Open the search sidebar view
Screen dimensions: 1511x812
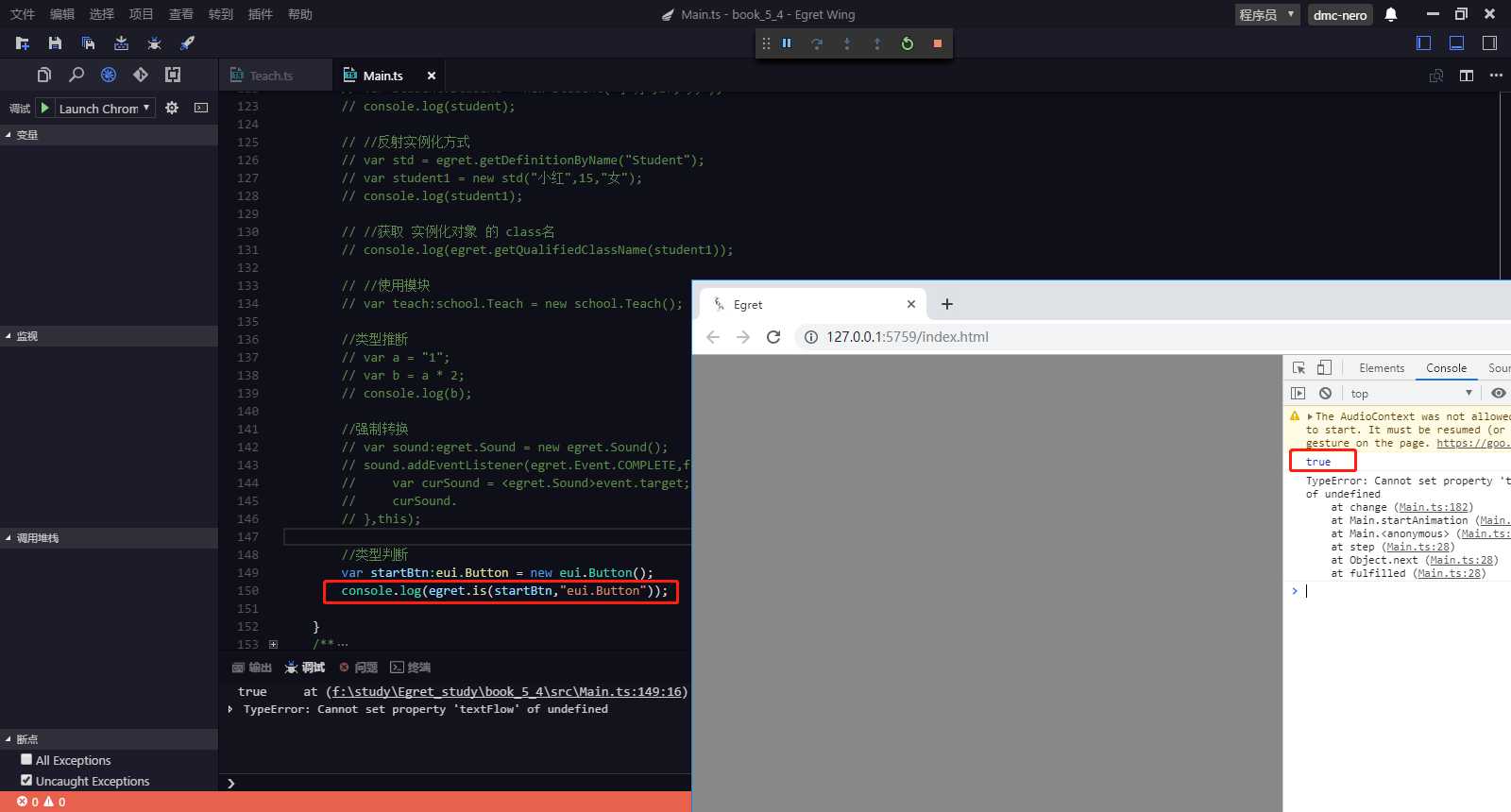pyautogui.click(x=76, y=75)
